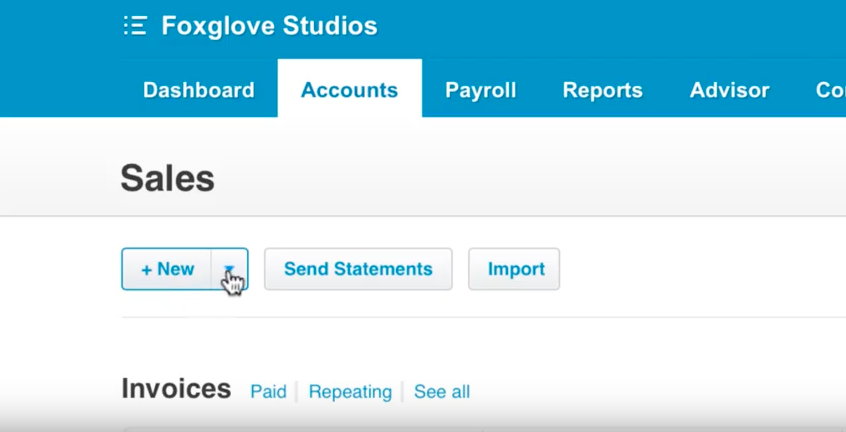Screen dimensions: 846x432
Task: Select the Accounts tab
Action: [x=350, y=89]
